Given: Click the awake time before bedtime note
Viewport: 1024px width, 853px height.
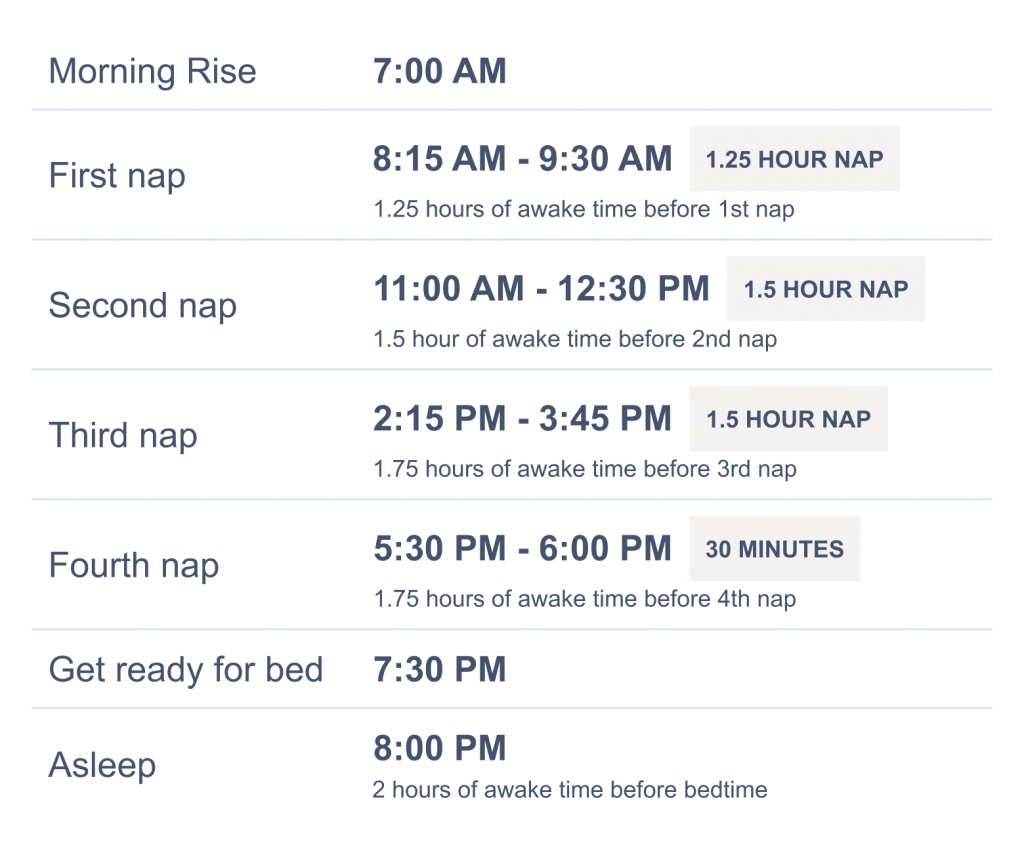Looking at the screenshot, I should [x=569, y=790].
